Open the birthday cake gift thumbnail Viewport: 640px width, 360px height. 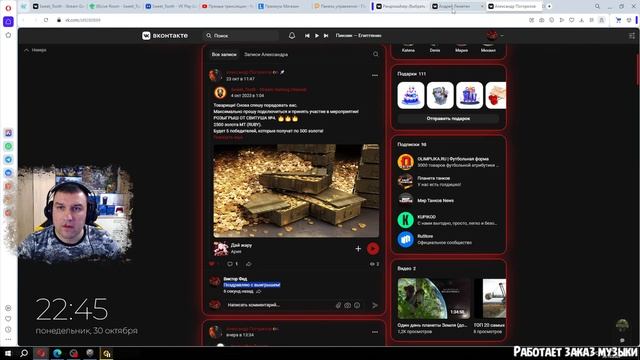(x=411, y=95)
